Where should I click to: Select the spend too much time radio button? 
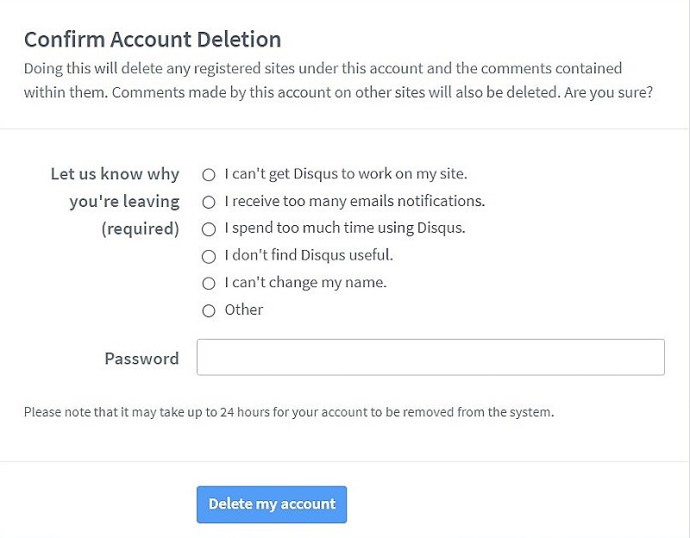tap(209, 229)
